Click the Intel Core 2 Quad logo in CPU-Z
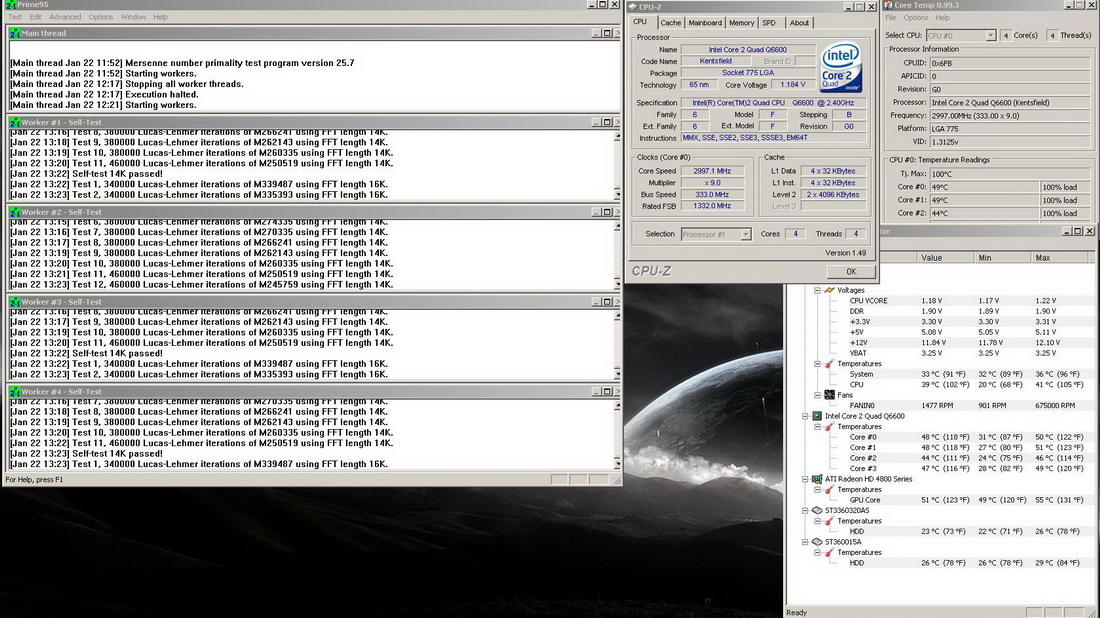 click(x=840, y=68)
